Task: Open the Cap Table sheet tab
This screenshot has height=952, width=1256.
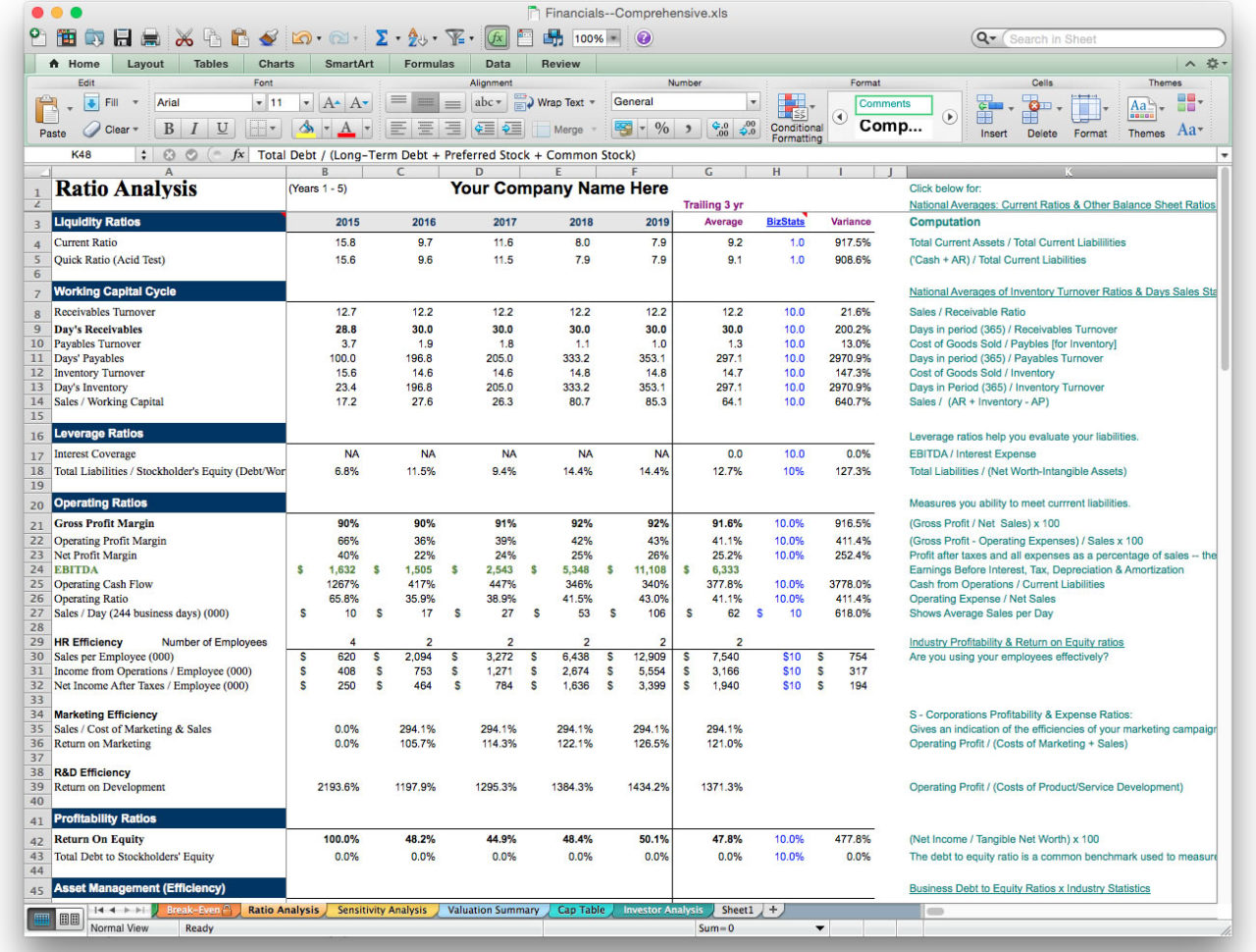Action: click(x=581, y=910)
